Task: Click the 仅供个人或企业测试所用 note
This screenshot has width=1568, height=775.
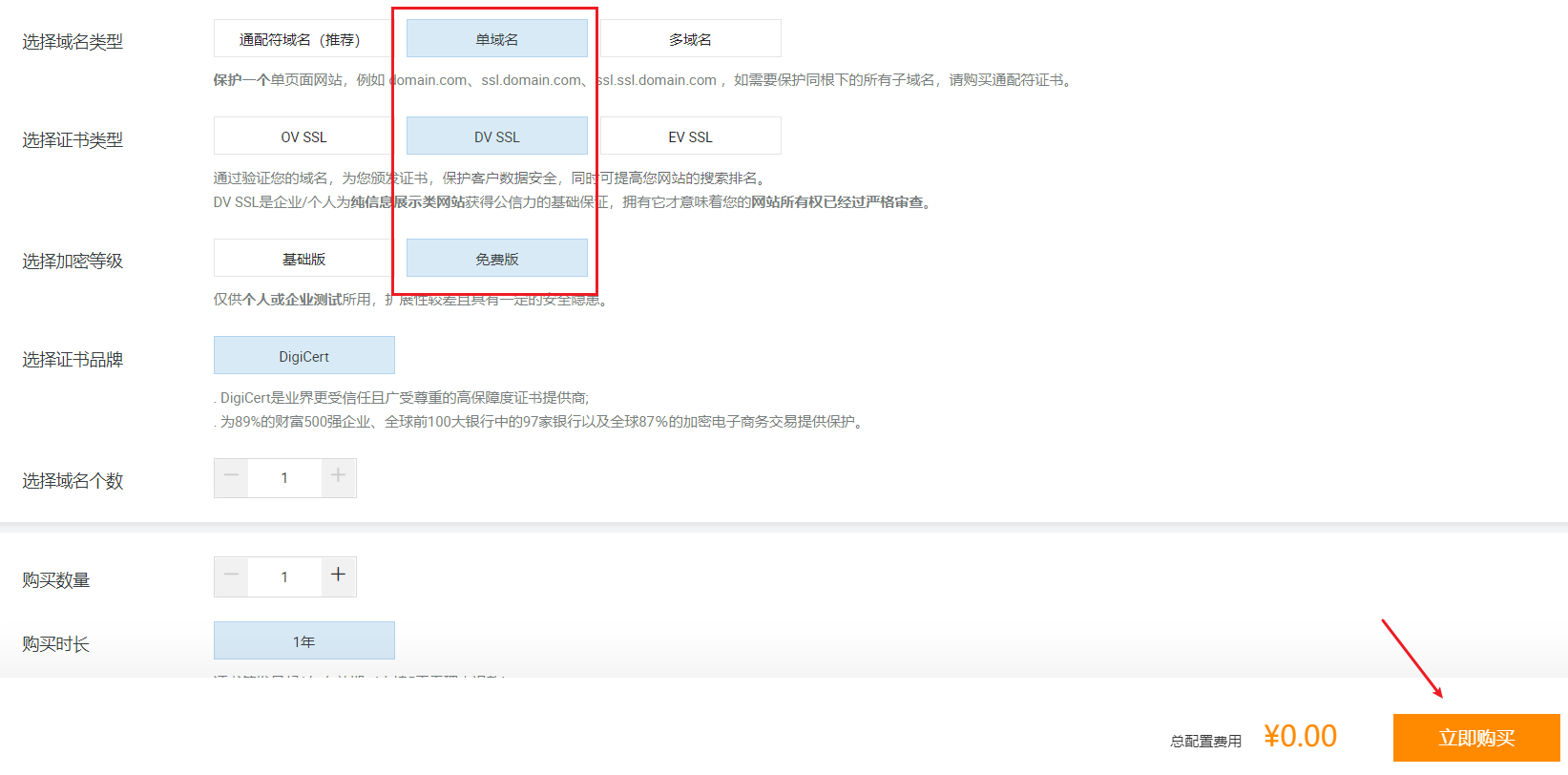Action: (x=412, y=300)
